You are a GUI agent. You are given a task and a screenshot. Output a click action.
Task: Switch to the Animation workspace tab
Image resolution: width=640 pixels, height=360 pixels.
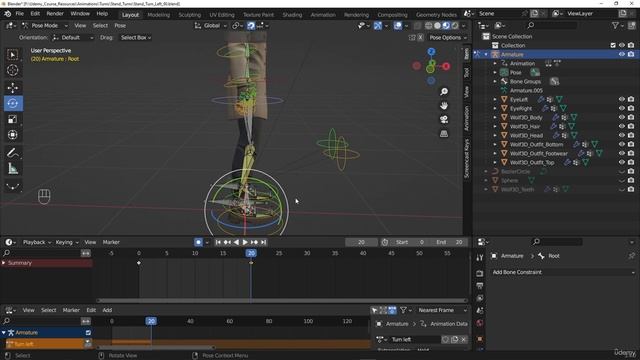[323, 15]
